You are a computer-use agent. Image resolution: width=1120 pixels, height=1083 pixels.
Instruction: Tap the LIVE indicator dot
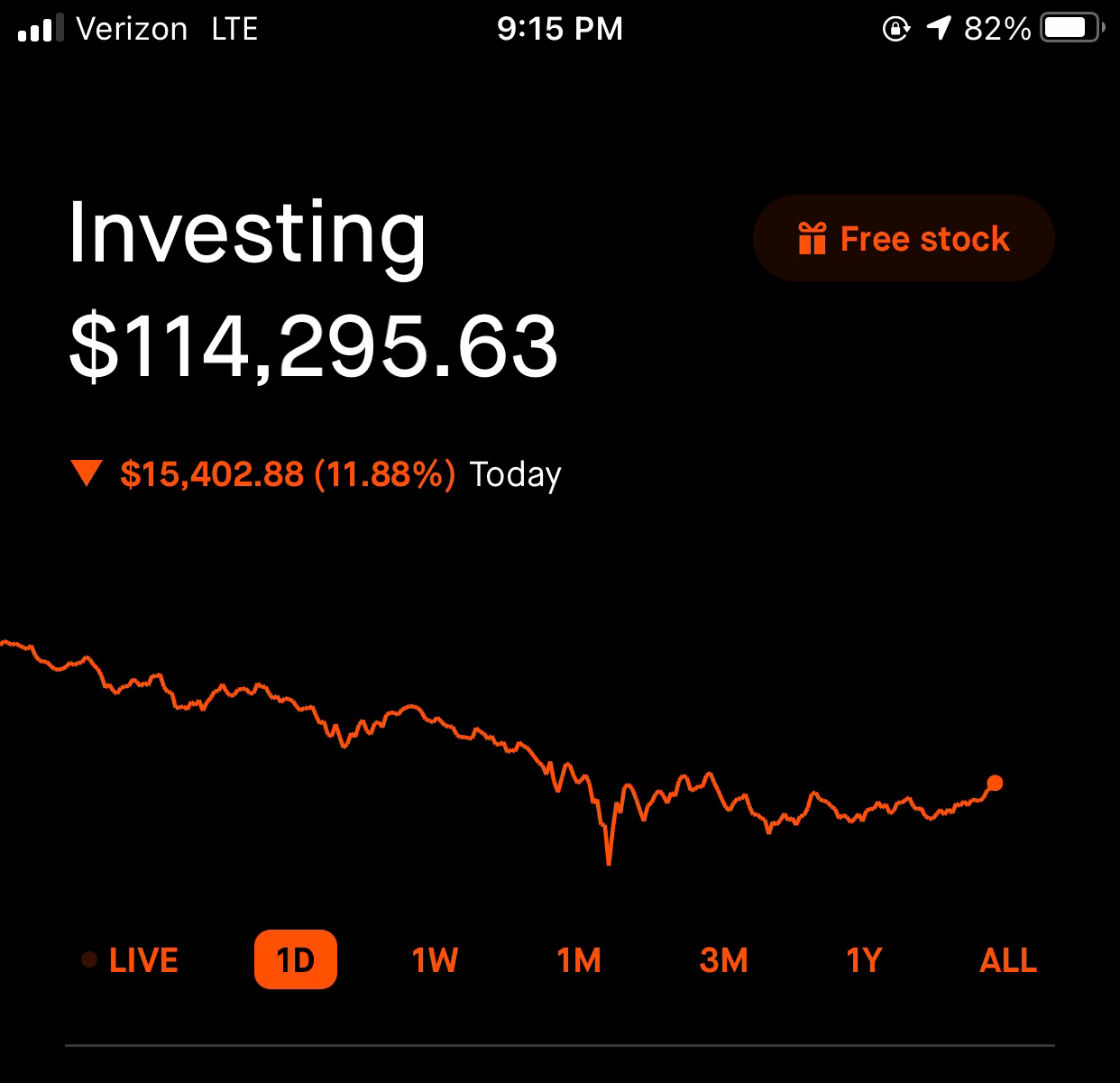89,960
